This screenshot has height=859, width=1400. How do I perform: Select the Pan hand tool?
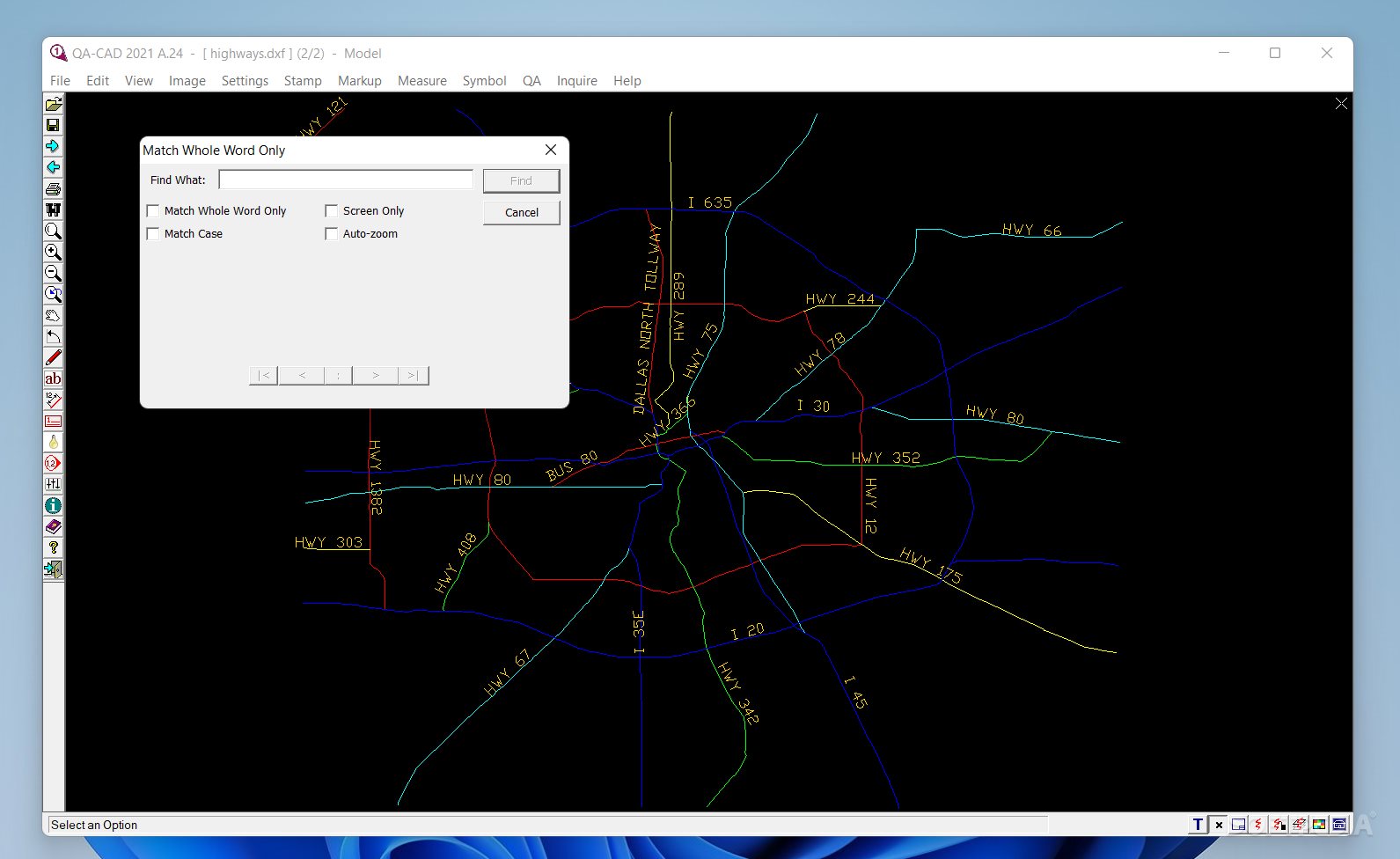click(53, 315)
